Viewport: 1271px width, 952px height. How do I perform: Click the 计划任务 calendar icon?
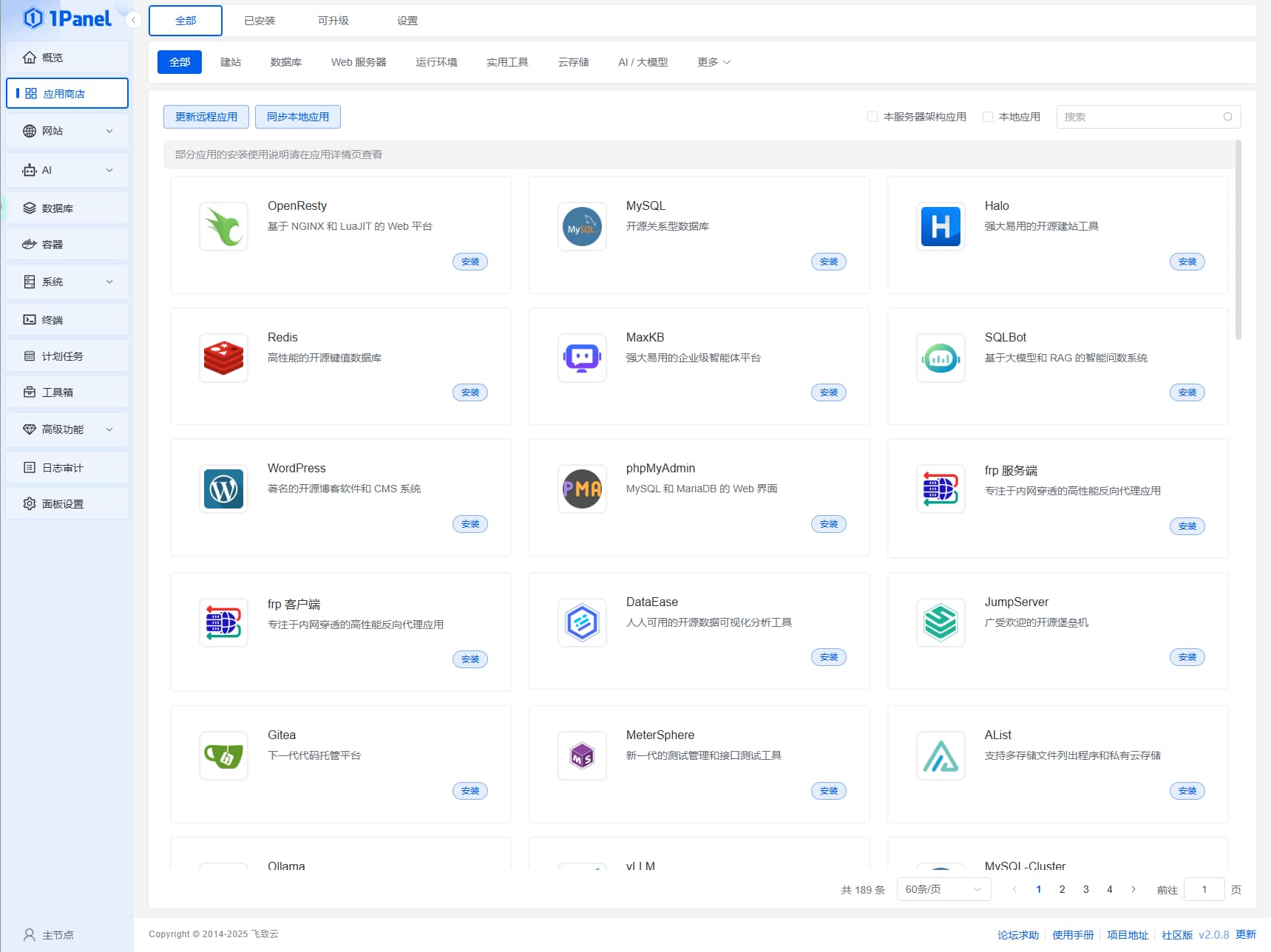tap(30, 356)
